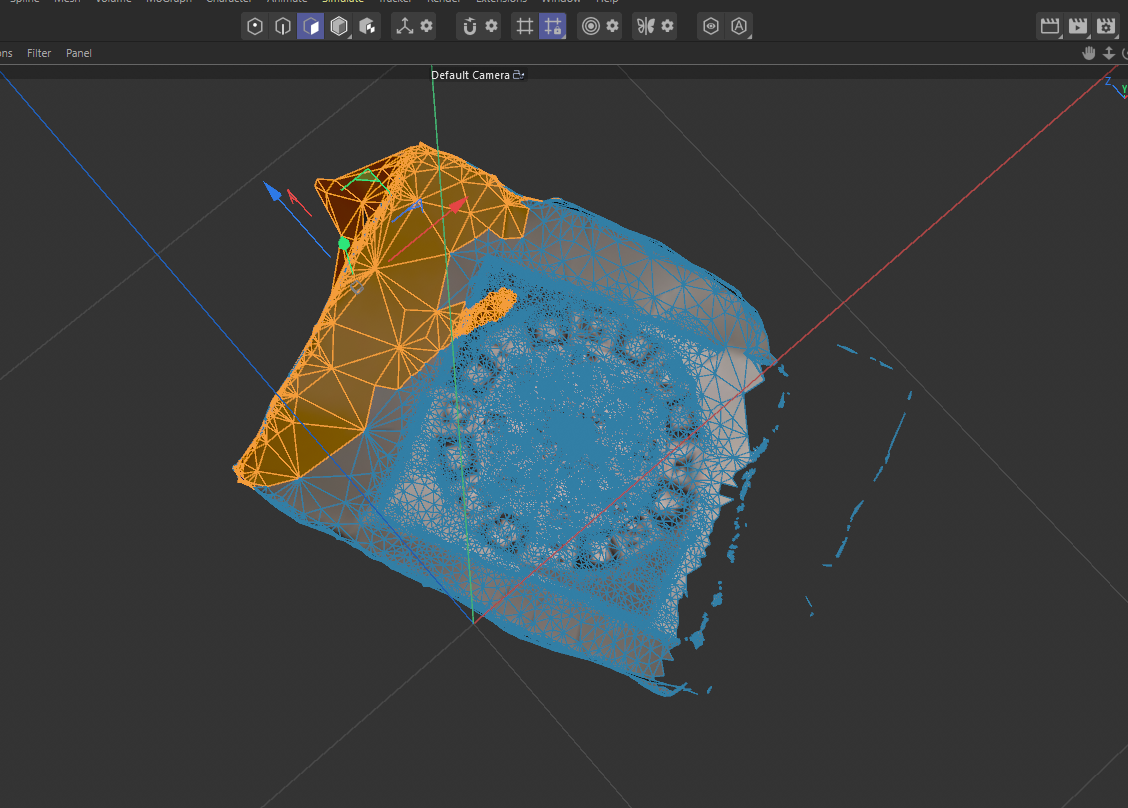Open the Simulate menu

coord(343,2)
